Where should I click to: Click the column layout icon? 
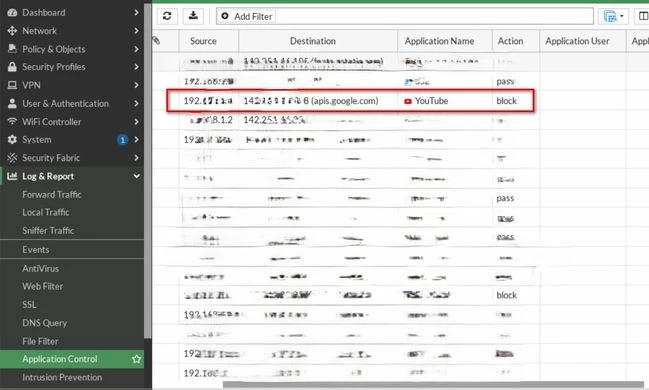pyautogui.click(x=643, y=16)
